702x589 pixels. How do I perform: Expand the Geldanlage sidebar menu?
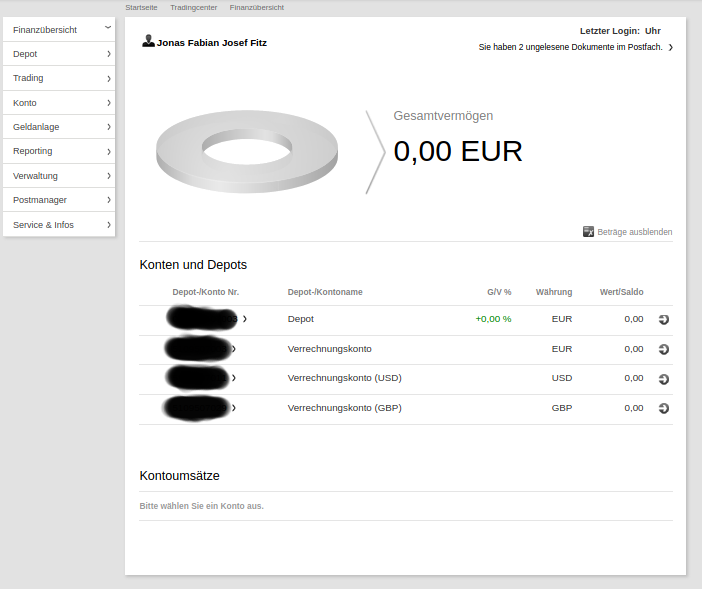coord(108,127)
